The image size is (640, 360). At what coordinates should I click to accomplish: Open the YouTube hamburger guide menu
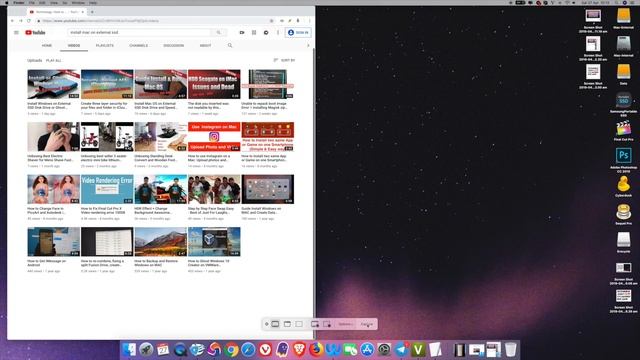16,32
